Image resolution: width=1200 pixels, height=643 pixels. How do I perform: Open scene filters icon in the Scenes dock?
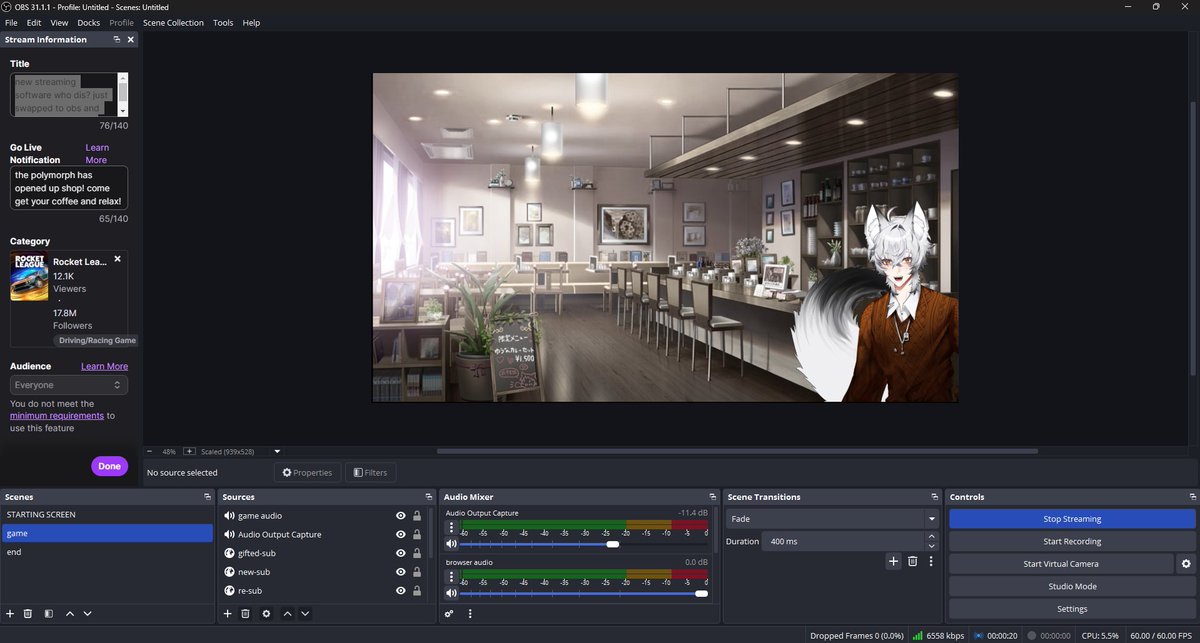pos(48,613)
